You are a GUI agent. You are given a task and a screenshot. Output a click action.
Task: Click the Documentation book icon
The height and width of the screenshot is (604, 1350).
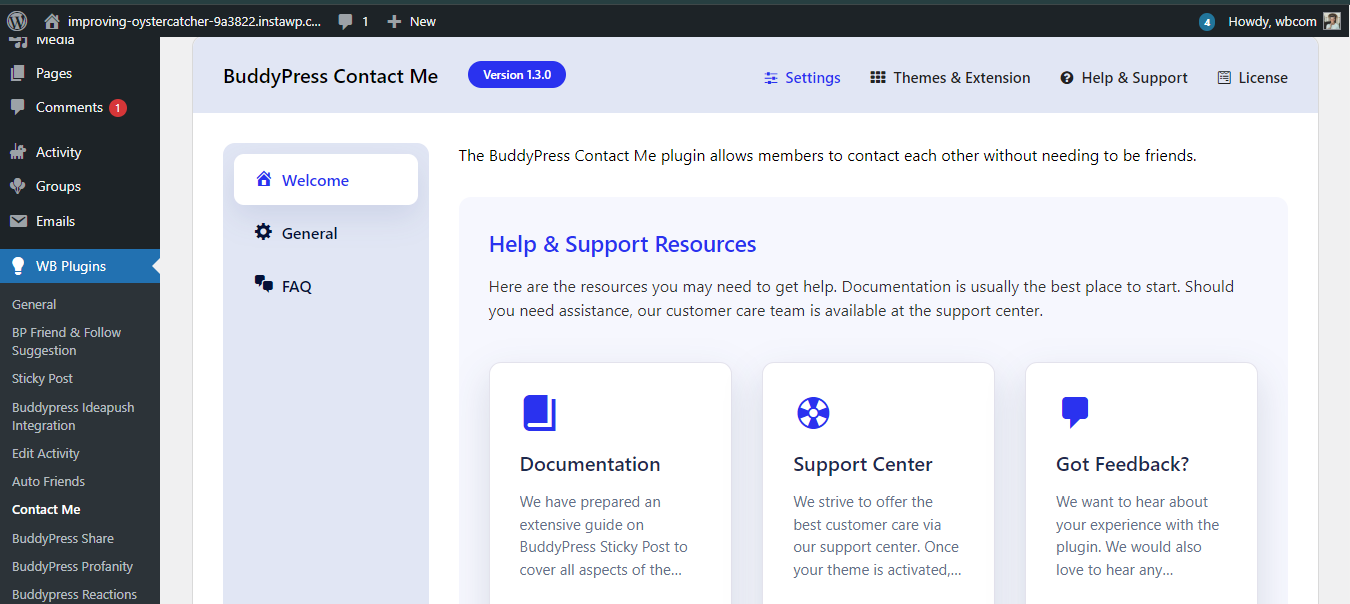click(539, 413)
